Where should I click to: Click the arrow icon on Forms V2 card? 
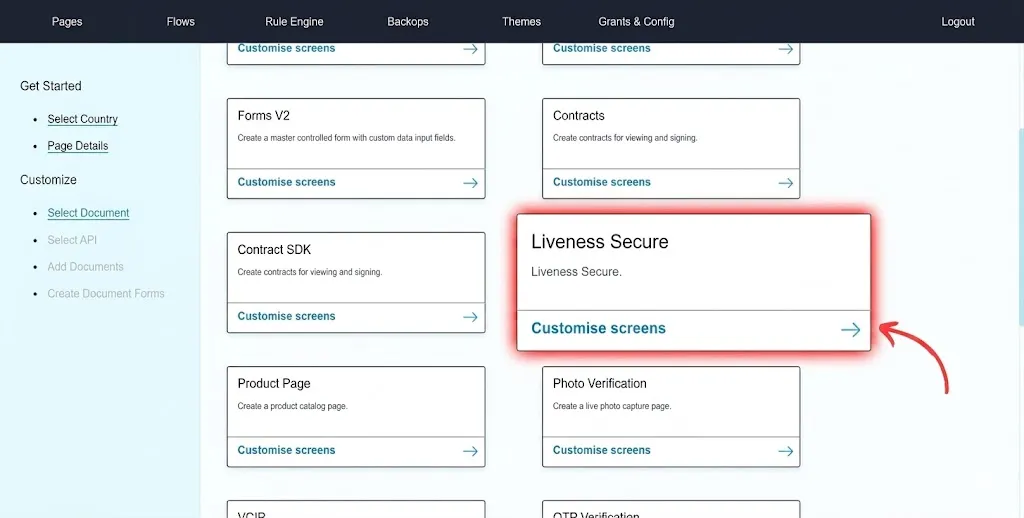(x=470, y=183)
